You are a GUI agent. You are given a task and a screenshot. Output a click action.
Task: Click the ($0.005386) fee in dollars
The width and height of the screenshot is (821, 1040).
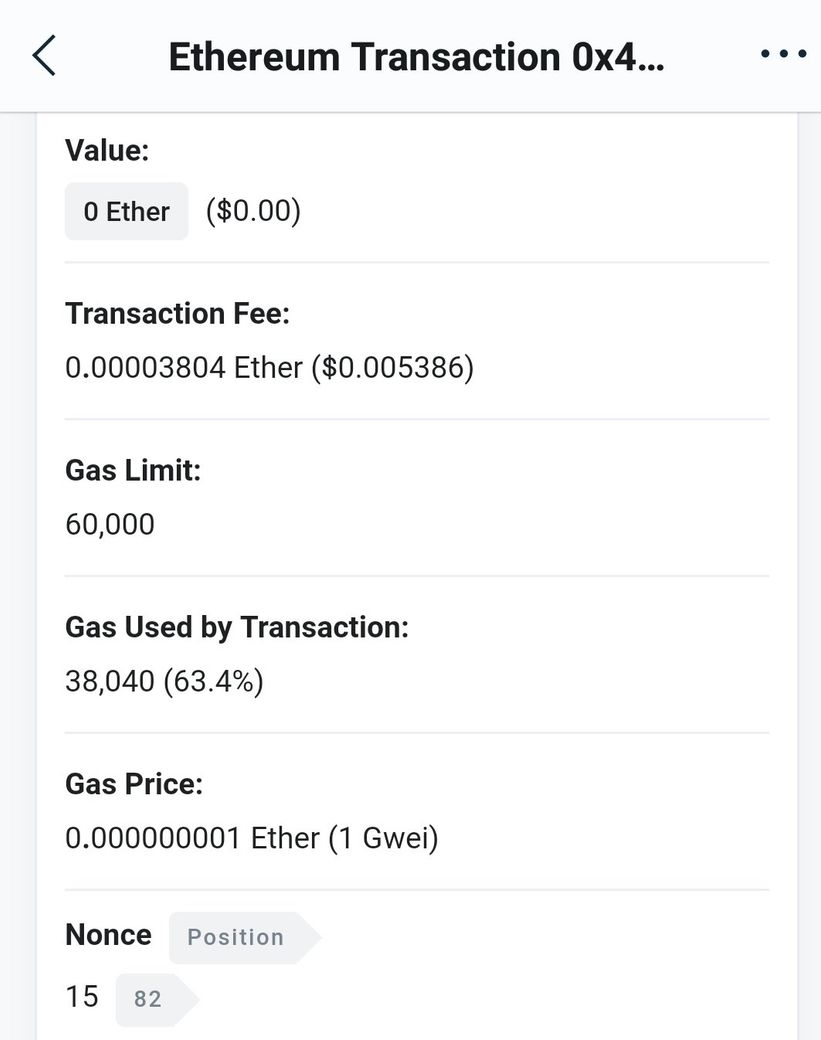click(392, 368)
